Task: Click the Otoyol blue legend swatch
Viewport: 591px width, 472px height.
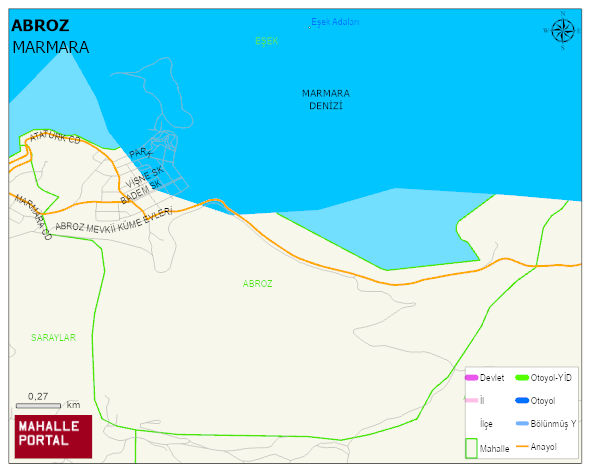Action: tap(522, 401)
